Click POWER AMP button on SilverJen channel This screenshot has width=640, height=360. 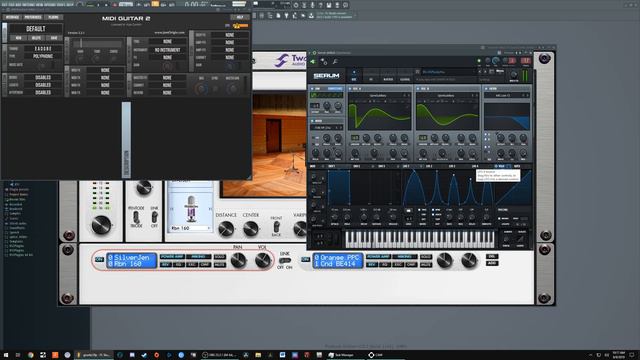[x=172, y=257]
